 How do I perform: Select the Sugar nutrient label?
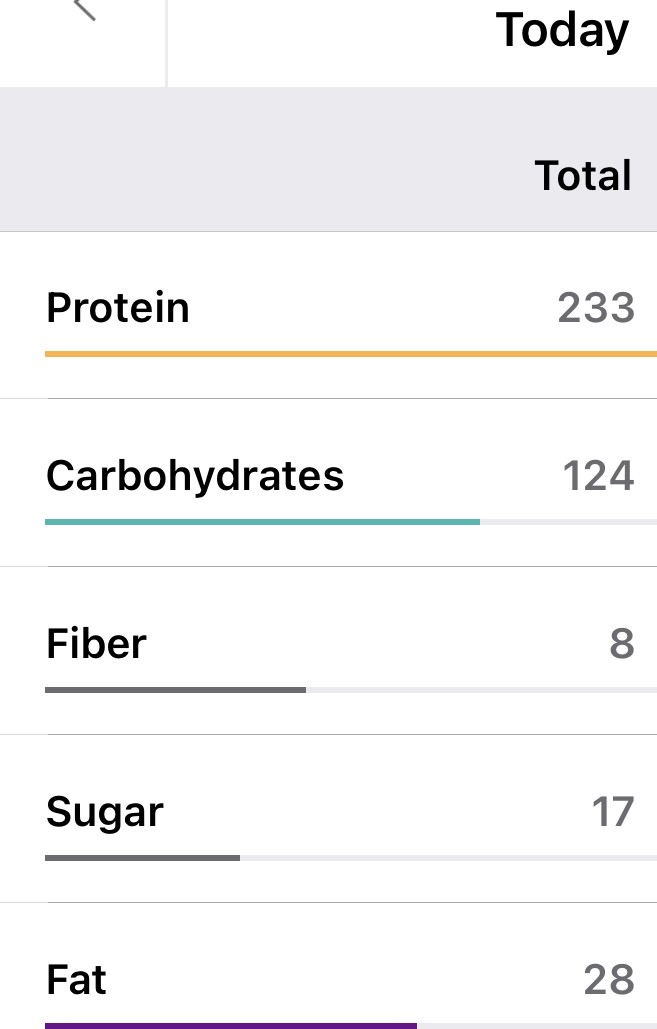pyautogui.click(x=105, y=811)
